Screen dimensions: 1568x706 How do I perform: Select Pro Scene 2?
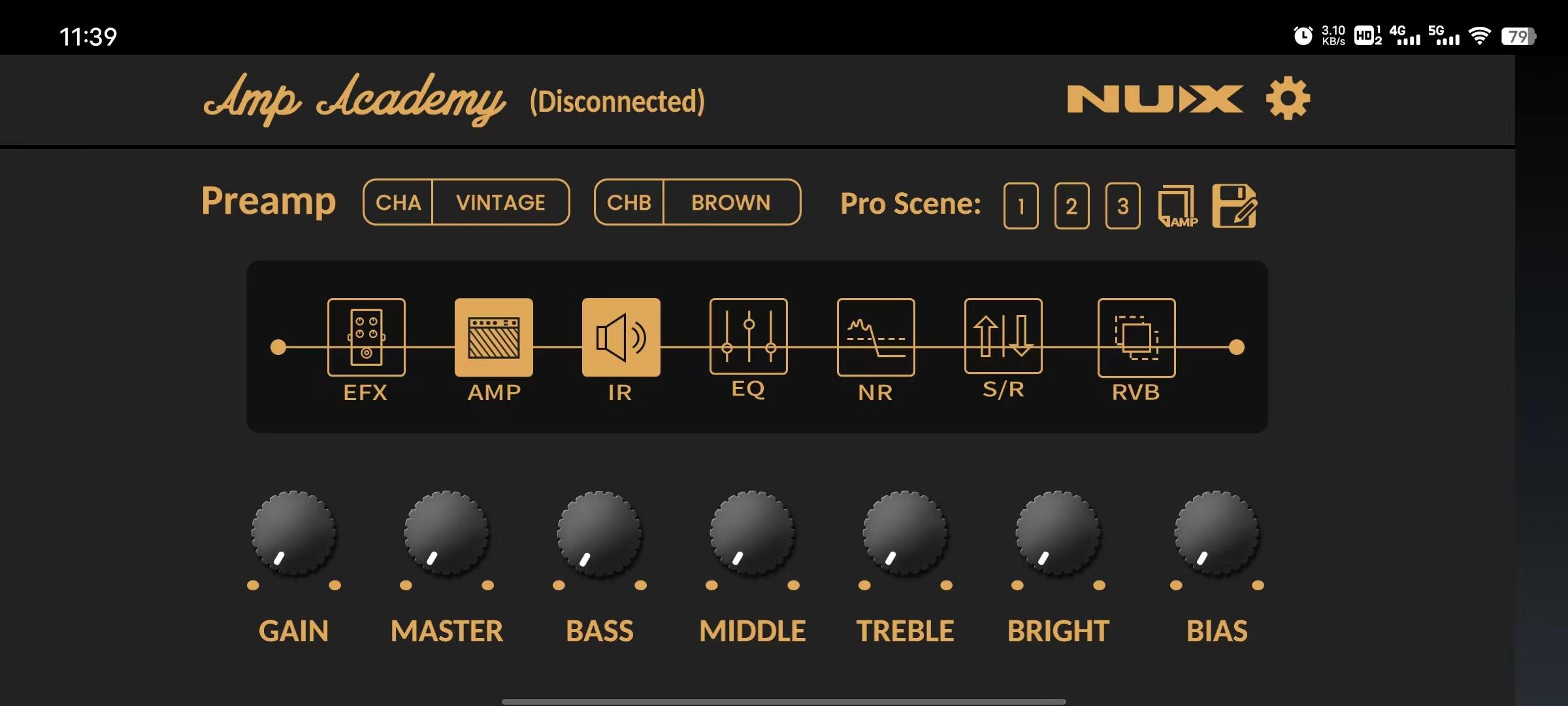tap(1072, 206)
